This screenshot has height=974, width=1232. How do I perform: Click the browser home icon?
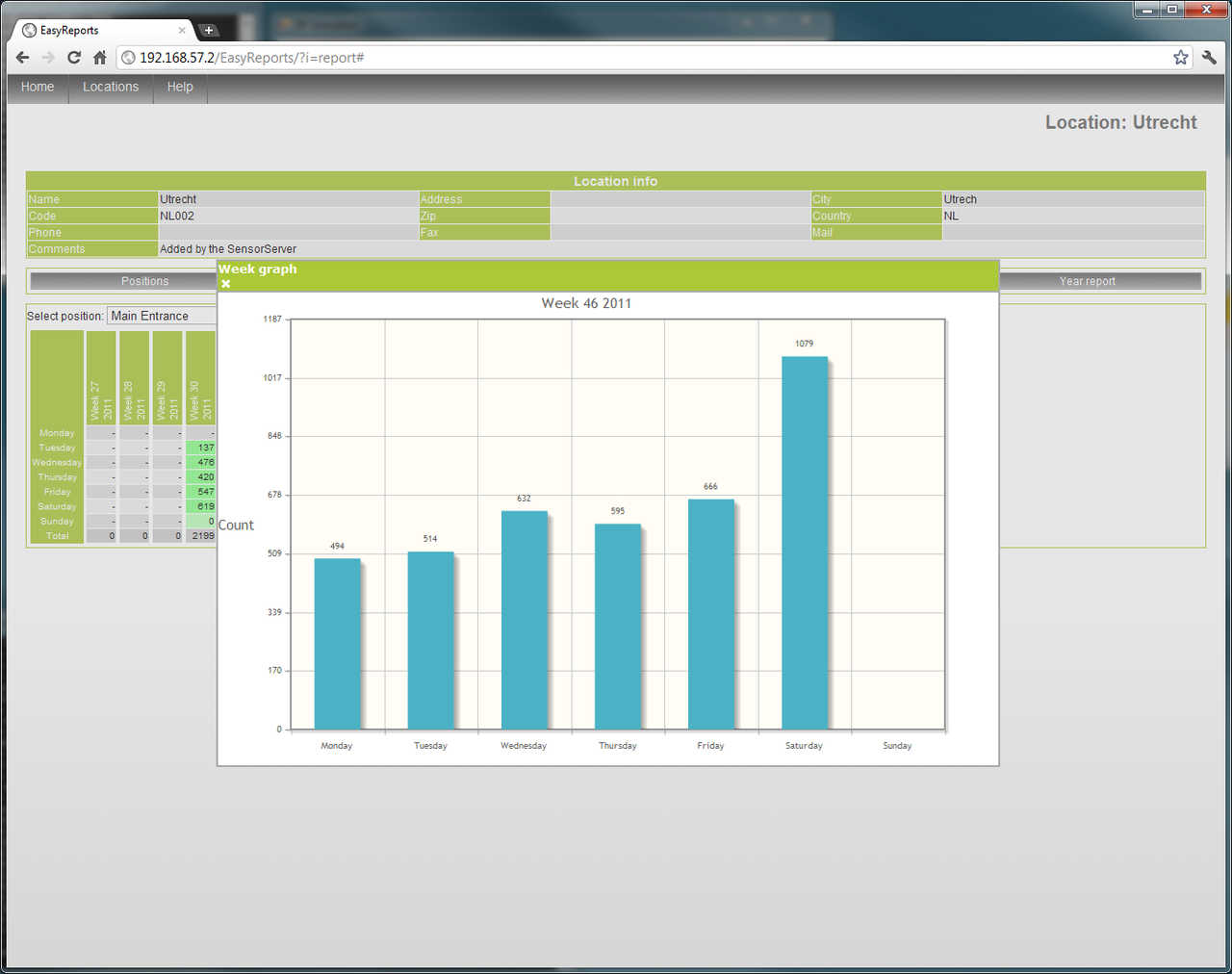(99, 57)
